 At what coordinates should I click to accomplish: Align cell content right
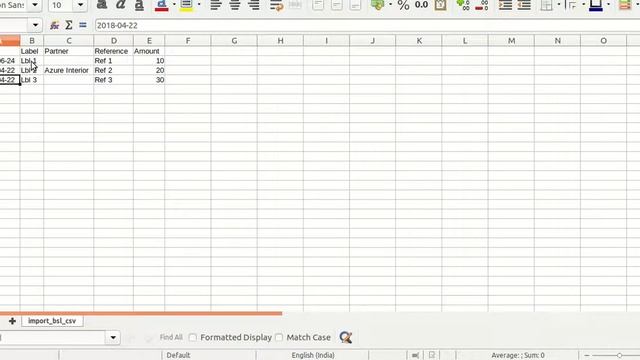tap(254, 5)
